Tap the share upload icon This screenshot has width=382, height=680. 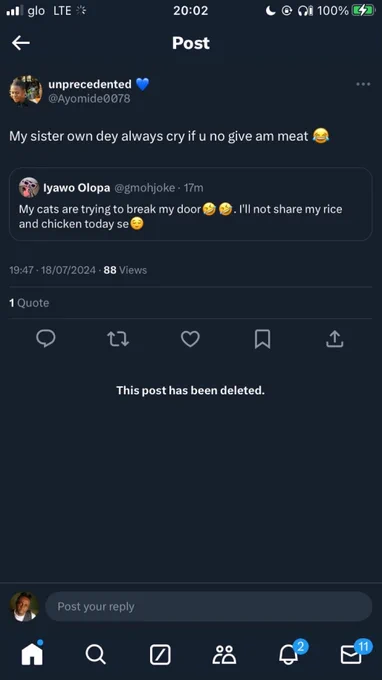pos(334,339)
